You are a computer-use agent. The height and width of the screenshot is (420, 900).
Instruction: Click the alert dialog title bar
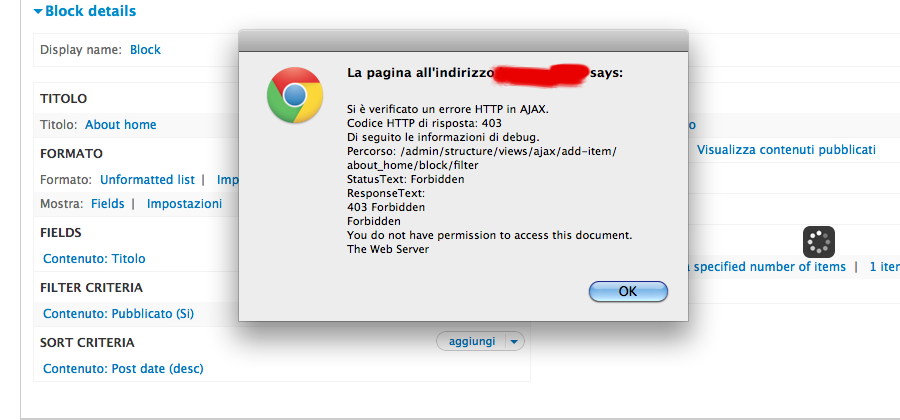[x=463, y=41]
